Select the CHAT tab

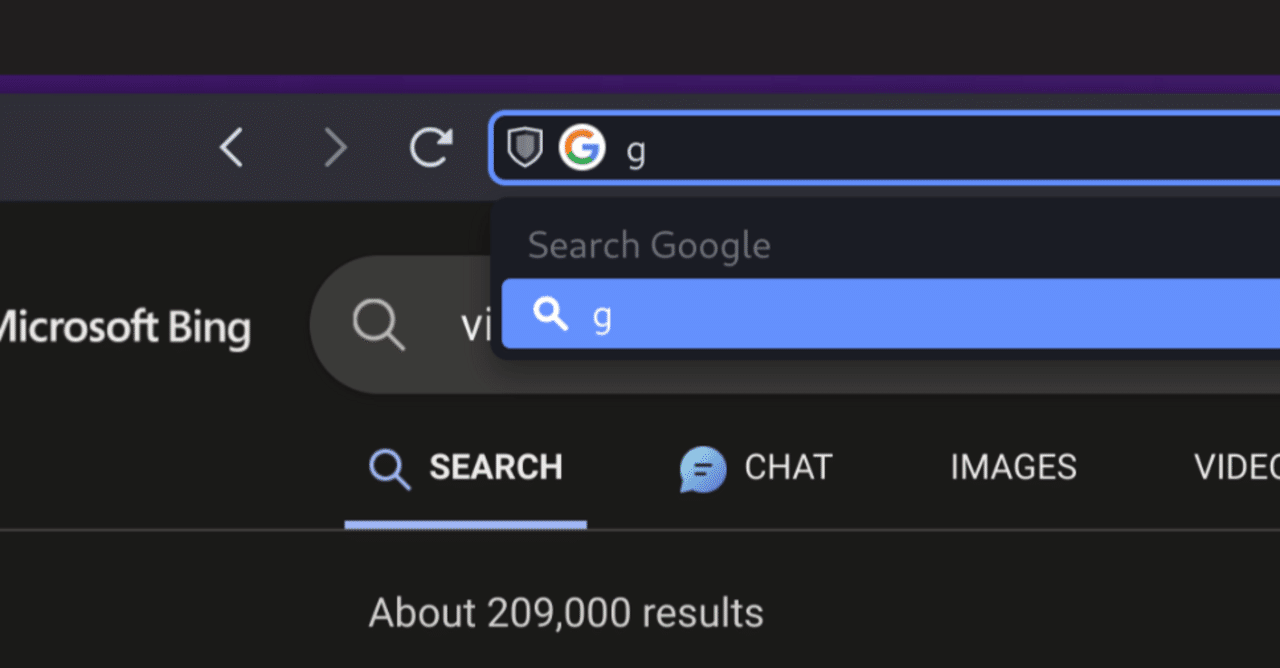click(789, 467)
